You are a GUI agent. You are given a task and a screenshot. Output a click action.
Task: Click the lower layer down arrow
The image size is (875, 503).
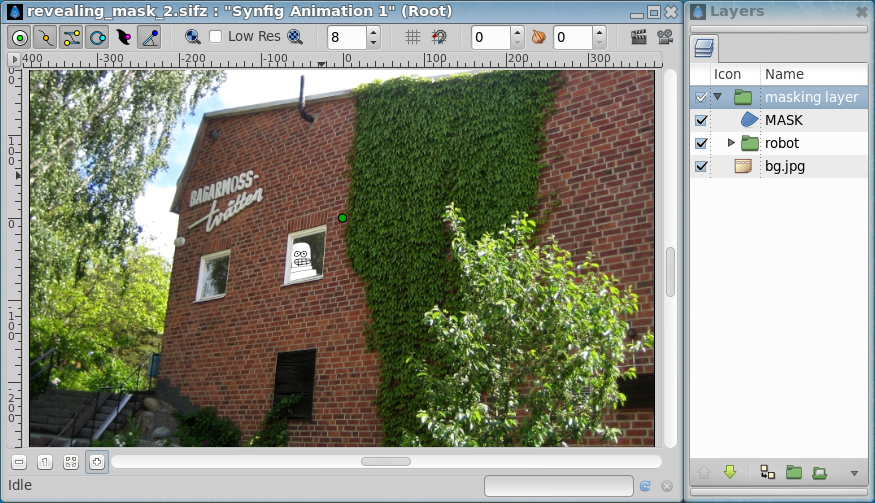[730, 472]
